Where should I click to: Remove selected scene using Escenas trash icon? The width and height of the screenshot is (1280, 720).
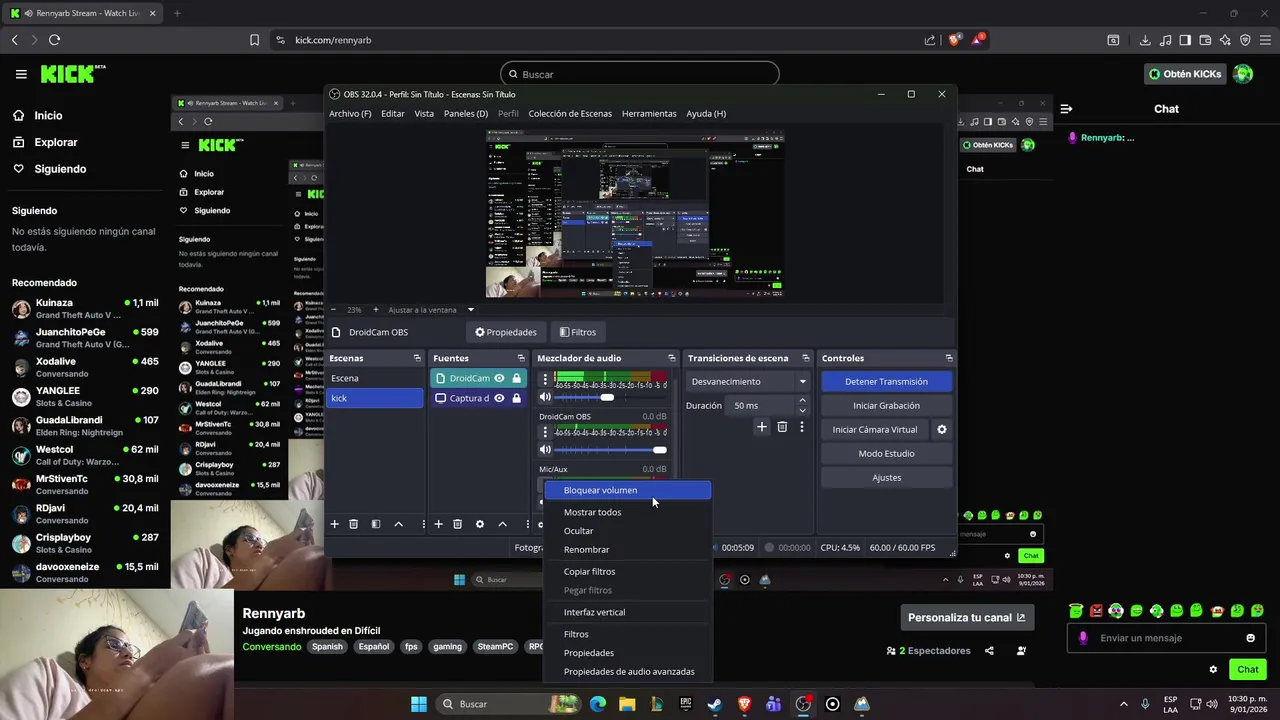353,524
